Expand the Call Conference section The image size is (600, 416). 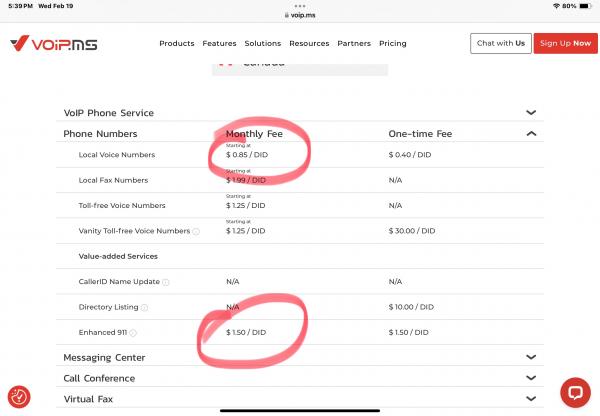pyautogui.click(x=531, y=378)
